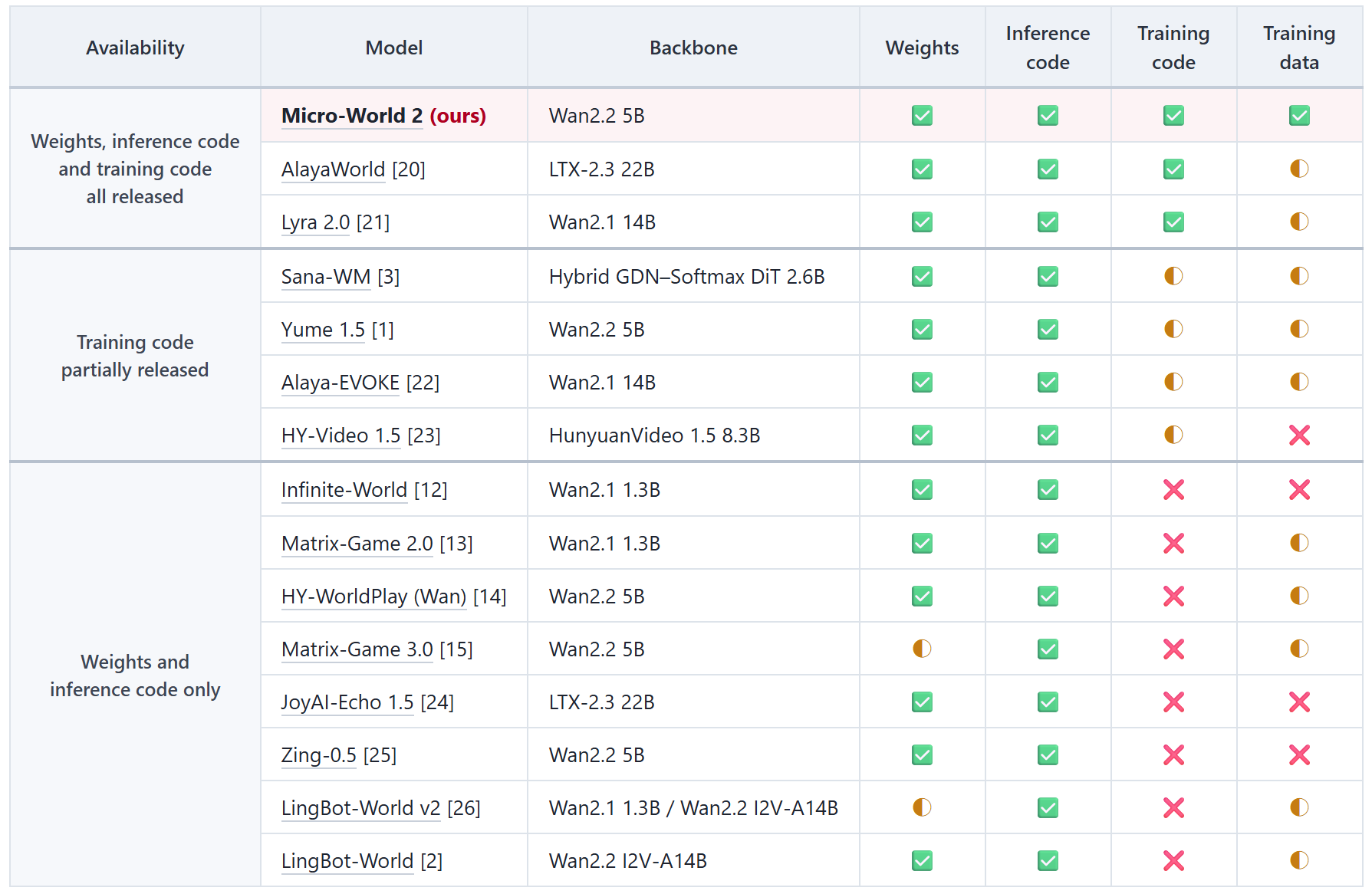This screenshot has width=1372, height=894.
Task: Click LingBot-World v2 weights half-circle icon
Action: 922,807
